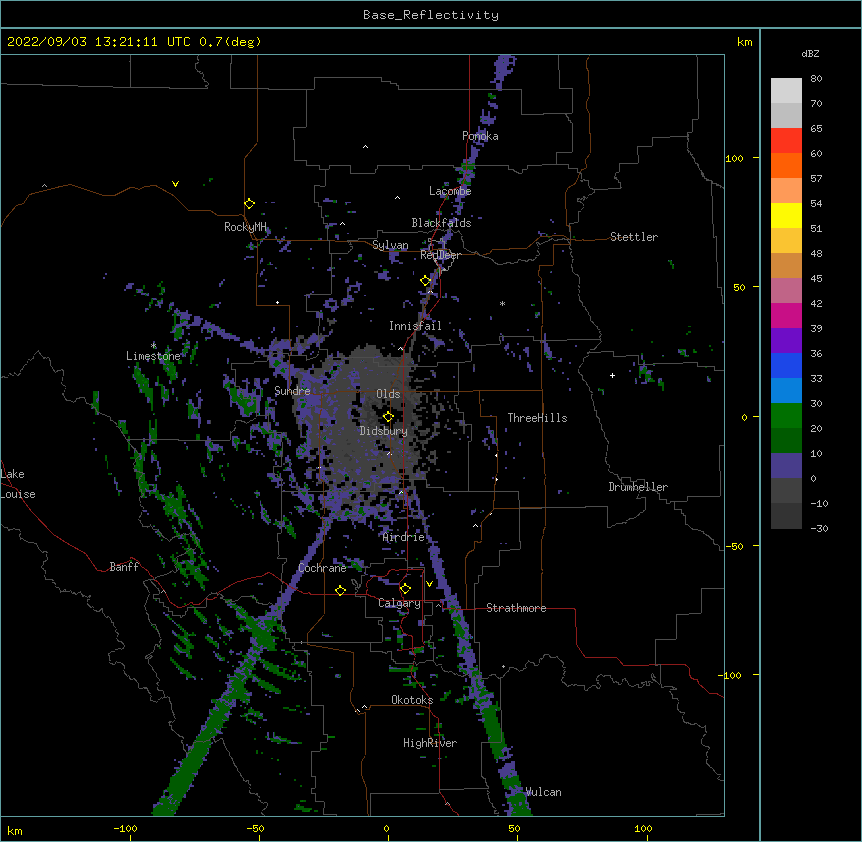Click the Cochrane label
This screenshot has width=862, height=842.
(x=322, y=568)
